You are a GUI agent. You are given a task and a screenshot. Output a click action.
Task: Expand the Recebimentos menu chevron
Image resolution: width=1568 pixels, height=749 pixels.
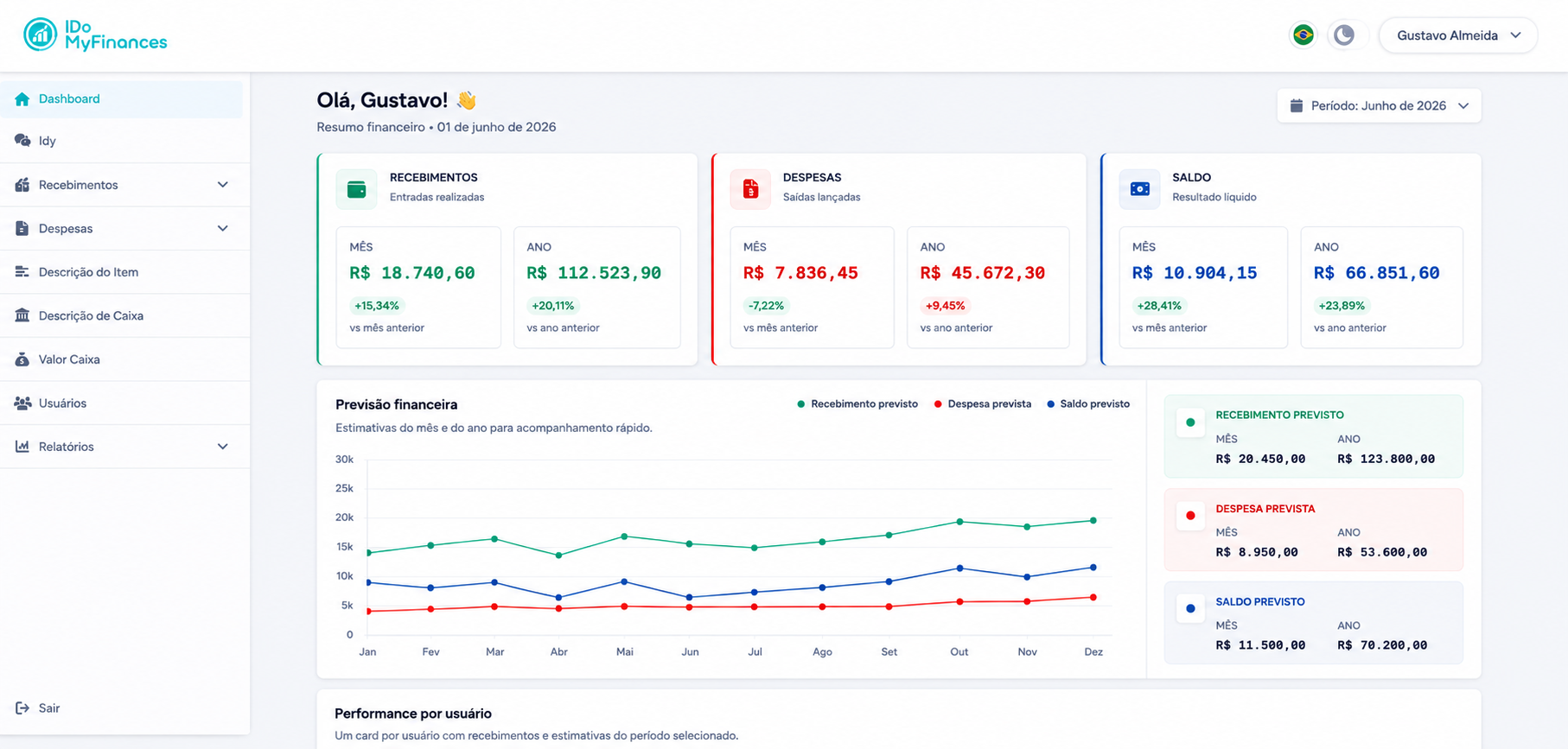pyautogui.click(x=223, y=185)
